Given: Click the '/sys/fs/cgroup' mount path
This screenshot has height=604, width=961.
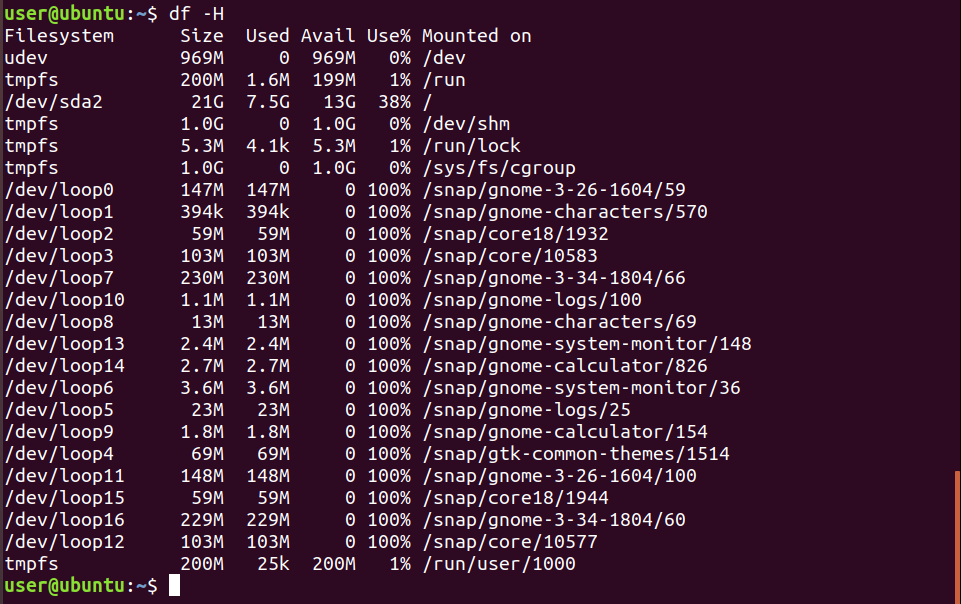Looking at the screenshot, I should (499, 168).
